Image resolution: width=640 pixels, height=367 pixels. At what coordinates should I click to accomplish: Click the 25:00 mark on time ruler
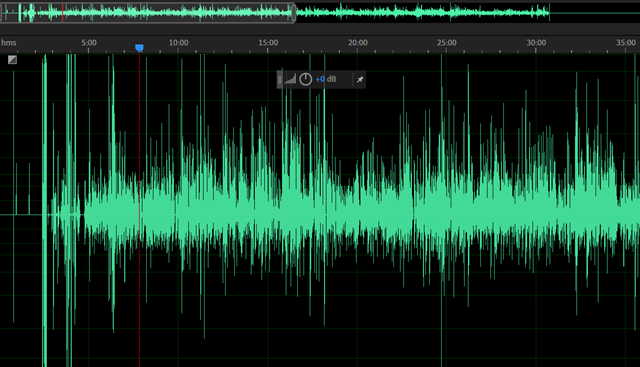(447, 42)
